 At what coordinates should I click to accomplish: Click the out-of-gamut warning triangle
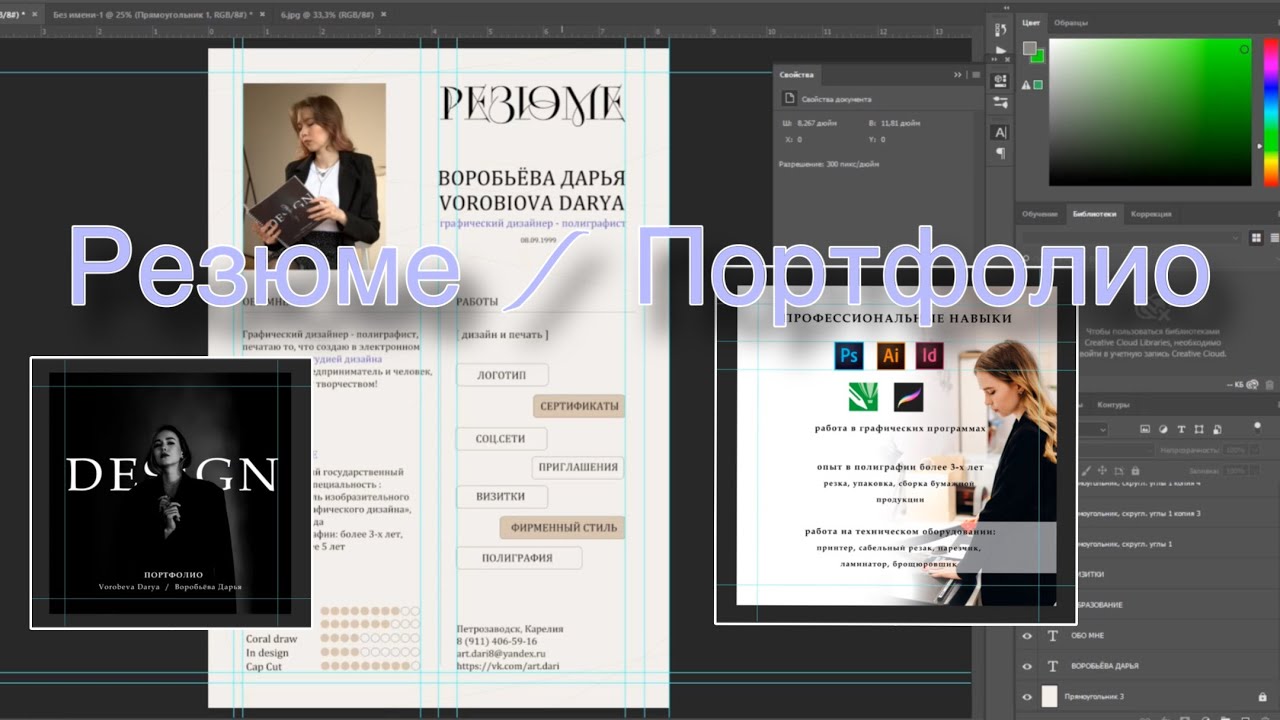1026,85
